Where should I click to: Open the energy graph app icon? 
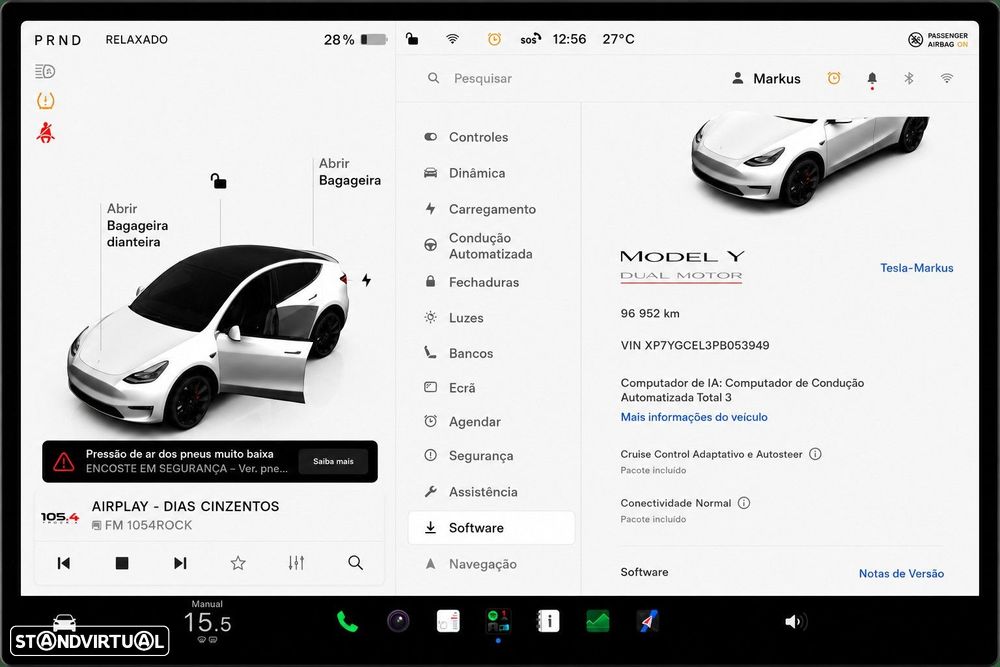598,621
